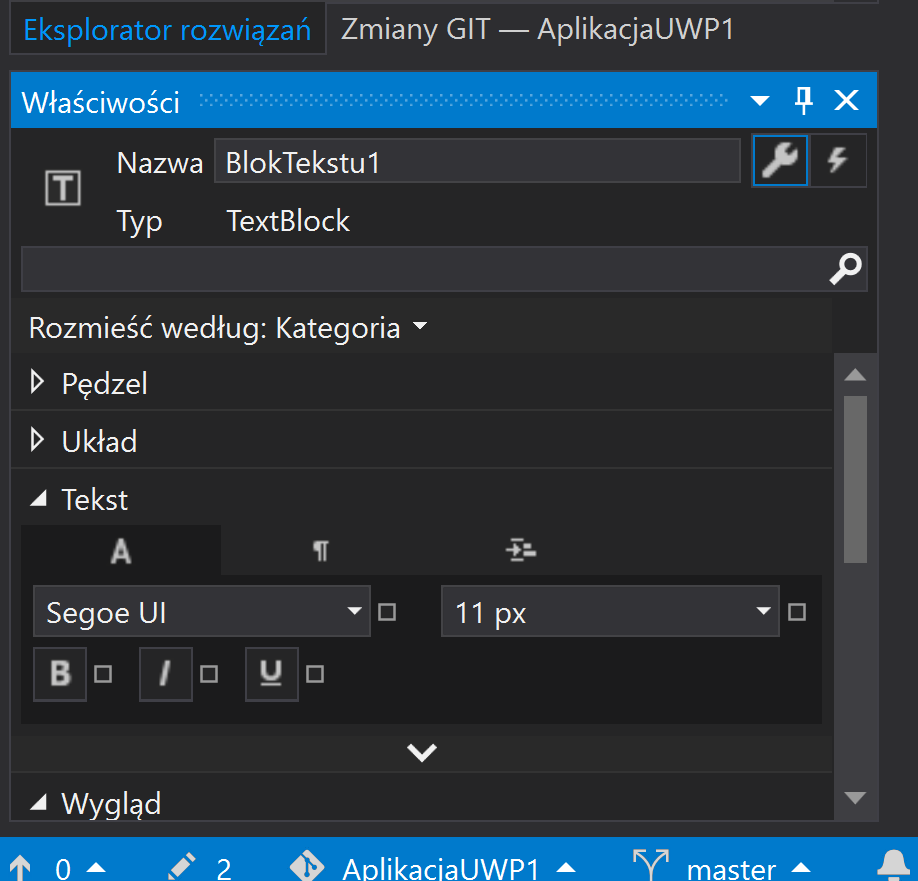Open Rozmieść według: Kategoria dropdown
The image size is (918, 881).
click(228, 327)
